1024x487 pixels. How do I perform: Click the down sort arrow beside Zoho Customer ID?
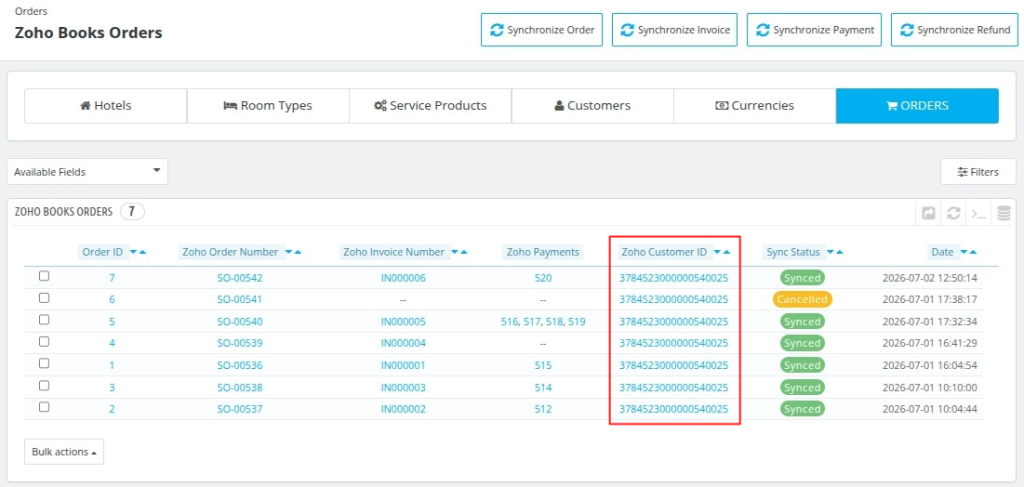click(717, 252)
